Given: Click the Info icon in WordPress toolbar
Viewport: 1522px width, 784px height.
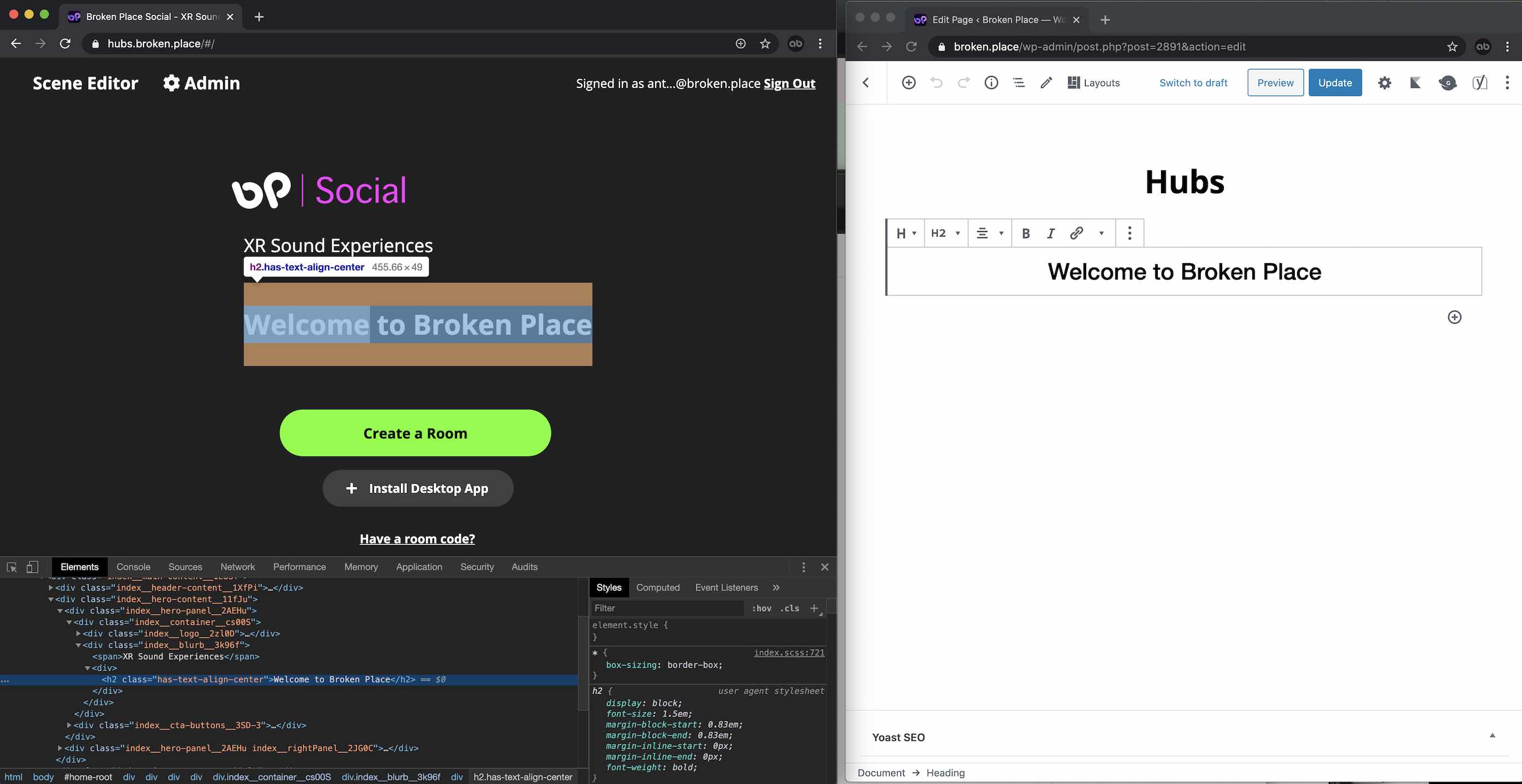Looking at the screenshot, I should [990, 82].
